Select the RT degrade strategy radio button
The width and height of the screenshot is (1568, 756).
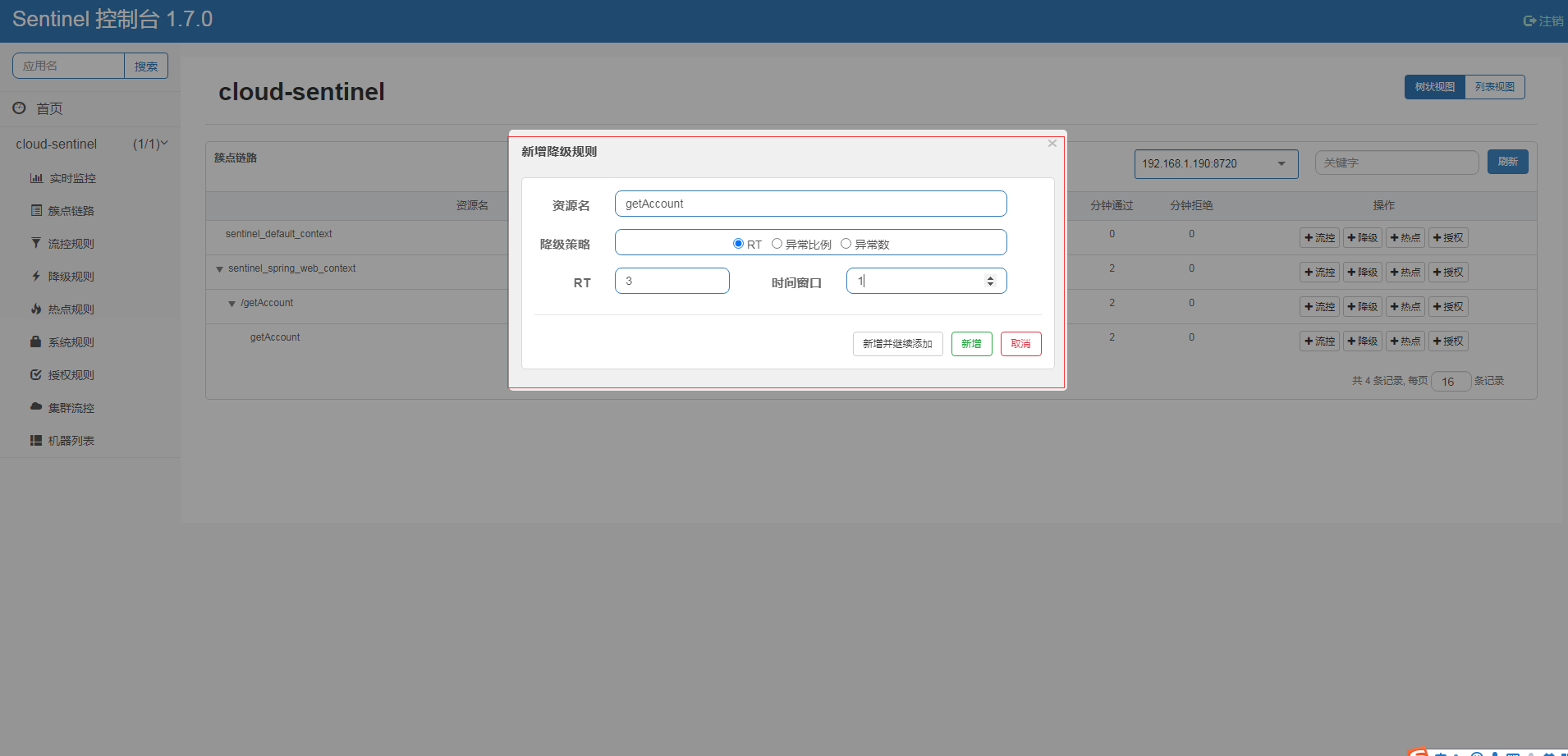(x=738, y=244)
